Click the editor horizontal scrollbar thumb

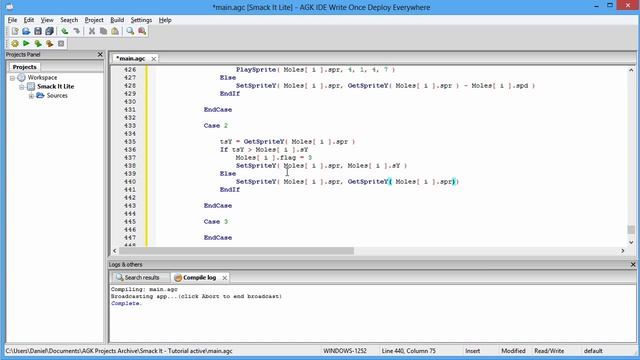pyautogui.click(x=236, y=251)
